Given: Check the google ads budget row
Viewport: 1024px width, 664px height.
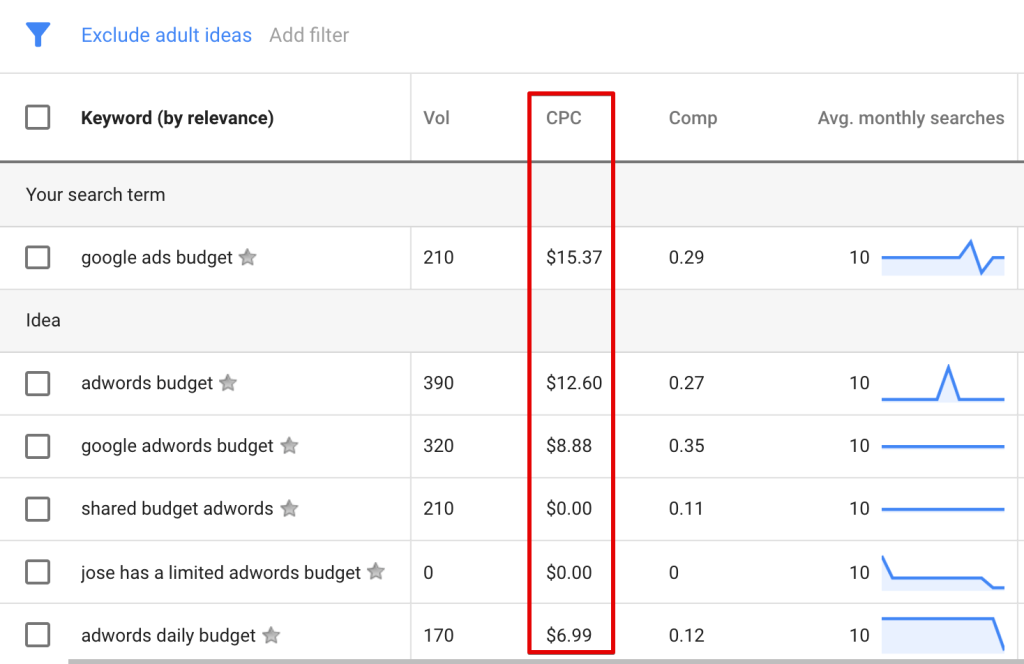Looking at the screenshot, I should pyautogui.click(x=38, y=257).
